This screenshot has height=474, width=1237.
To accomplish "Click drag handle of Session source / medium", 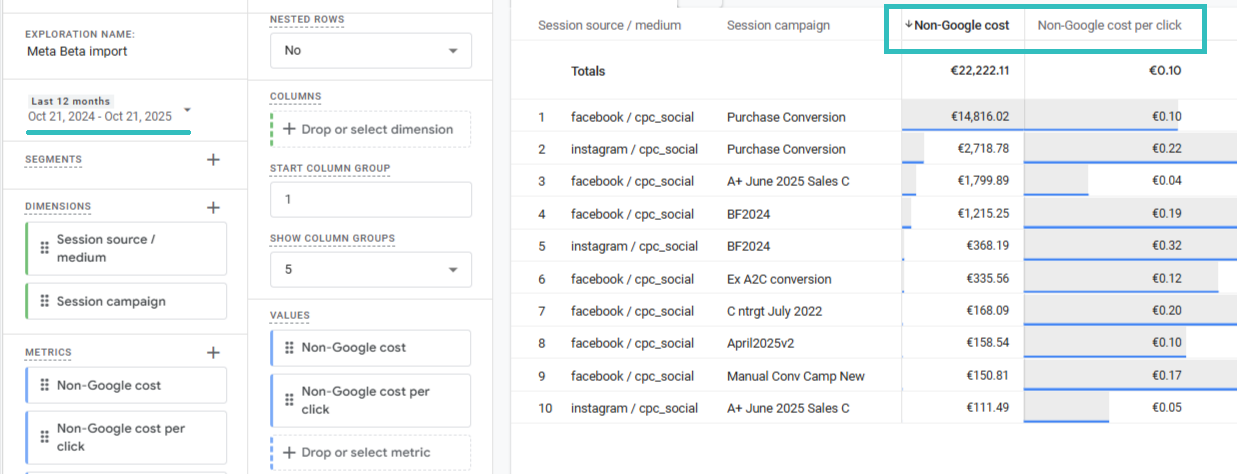I will pos(44,248).
